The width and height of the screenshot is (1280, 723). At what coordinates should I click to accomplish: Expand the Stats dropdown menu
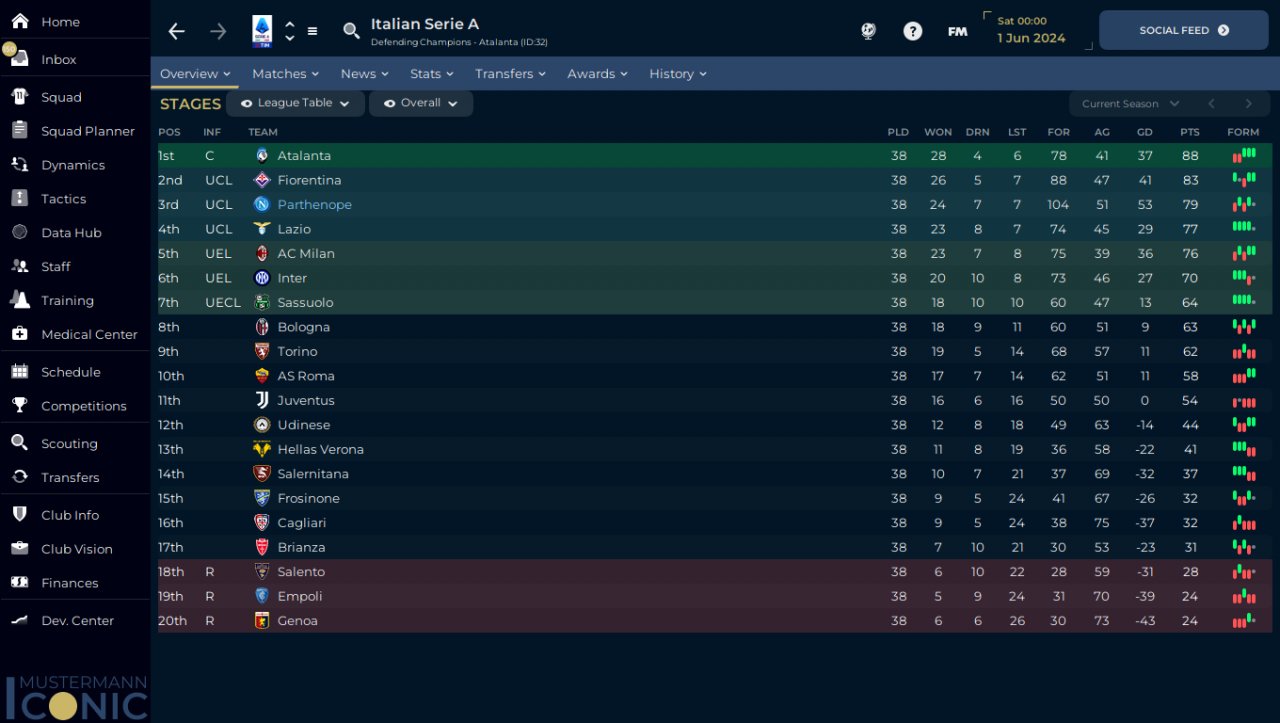[431, 74]
